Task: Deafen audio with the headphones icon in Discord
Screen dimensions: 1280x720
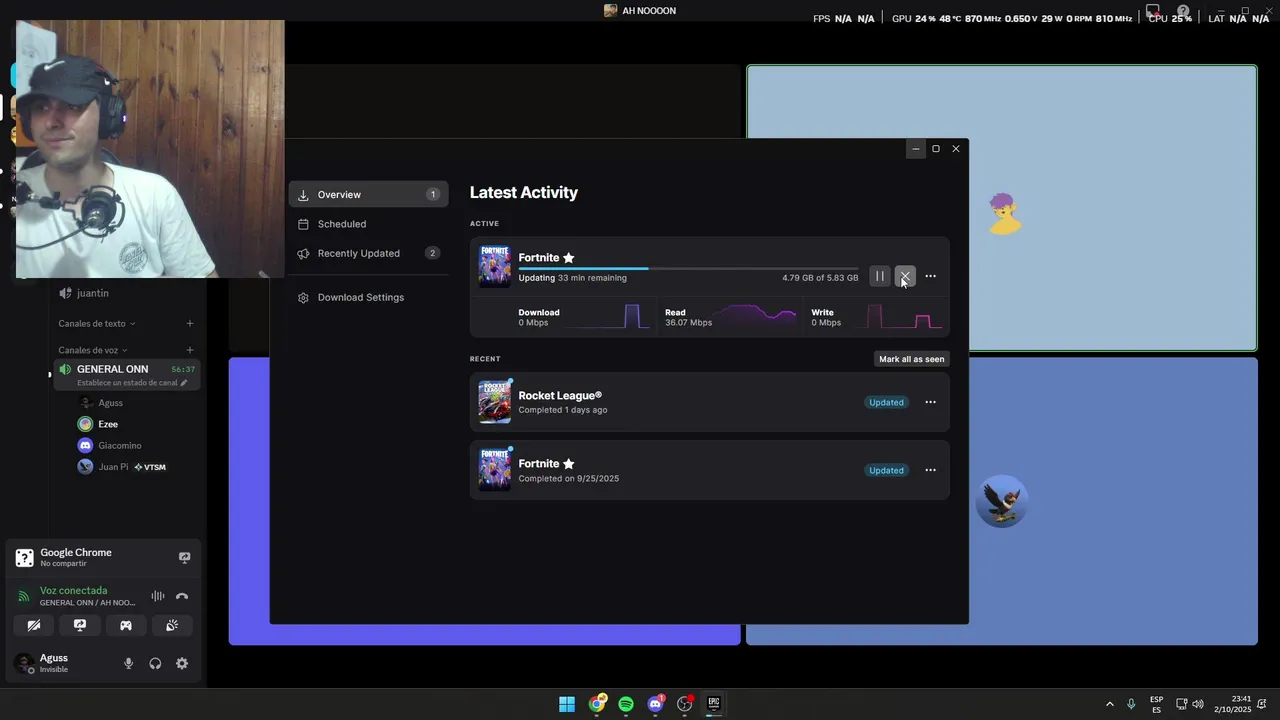Action: click(x=155, y=663)
